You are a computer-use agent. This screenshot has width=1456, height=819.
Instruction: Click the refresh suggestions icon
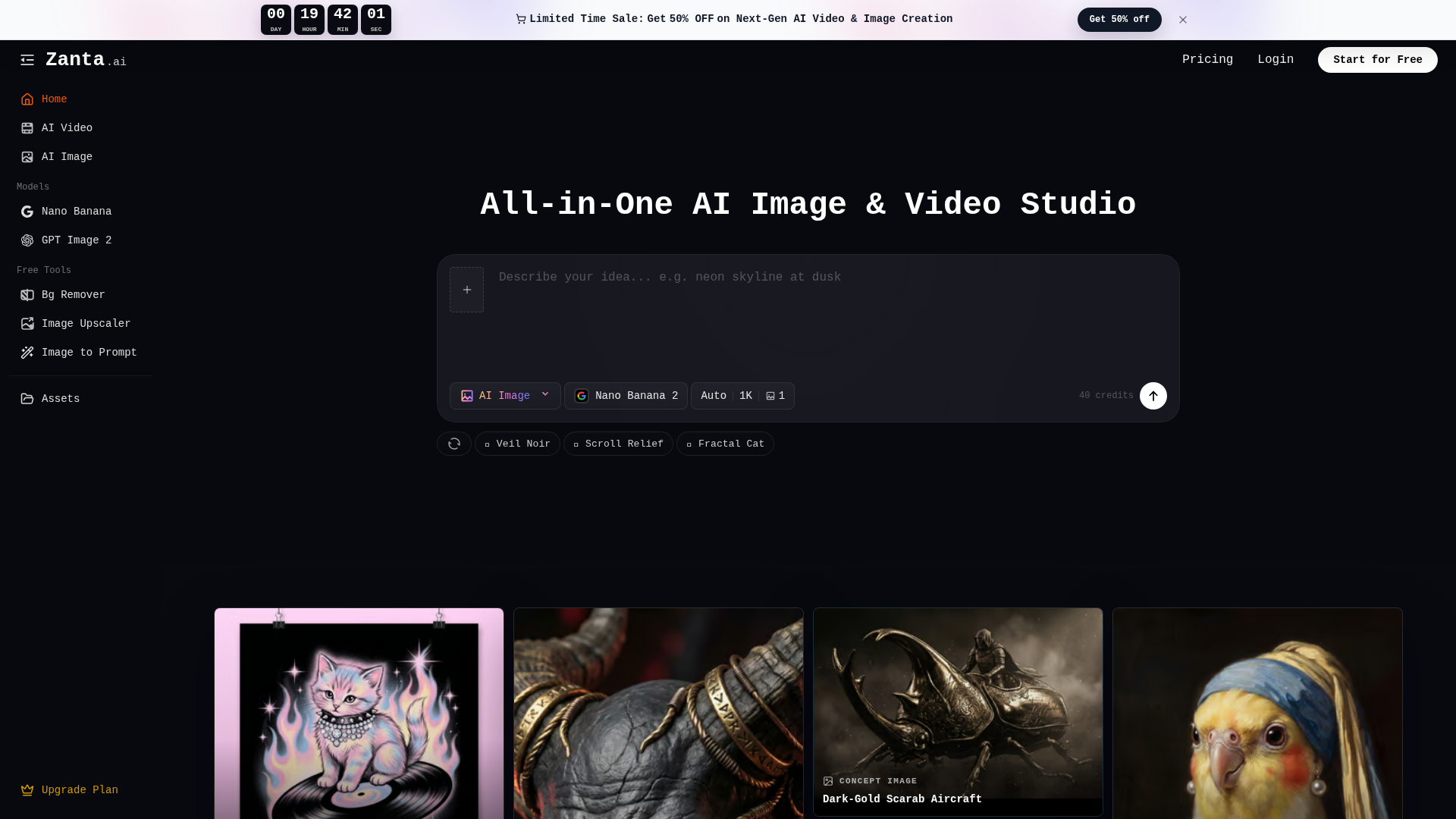pos(454,444)
